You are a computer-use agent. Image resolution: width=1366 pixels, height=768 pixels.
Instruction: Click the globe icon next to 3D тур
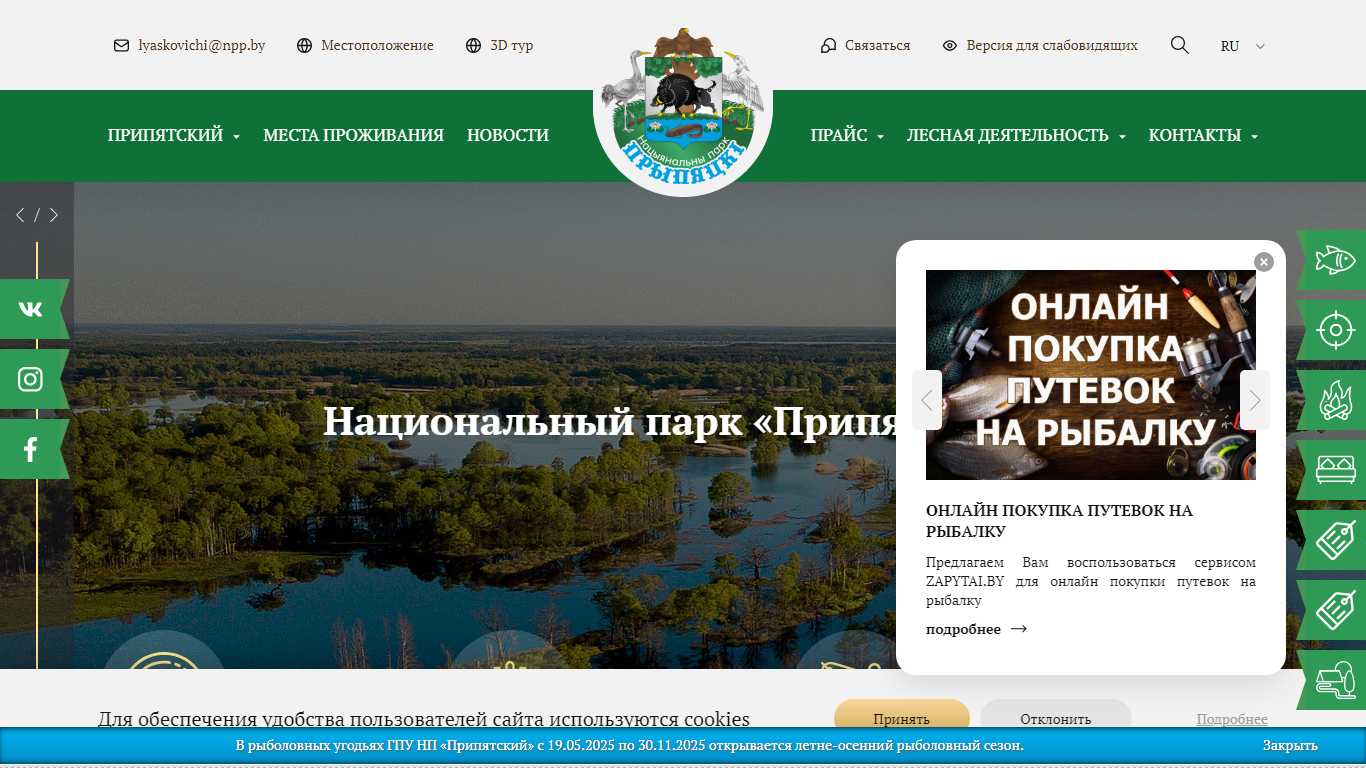(x=474, y=46)
